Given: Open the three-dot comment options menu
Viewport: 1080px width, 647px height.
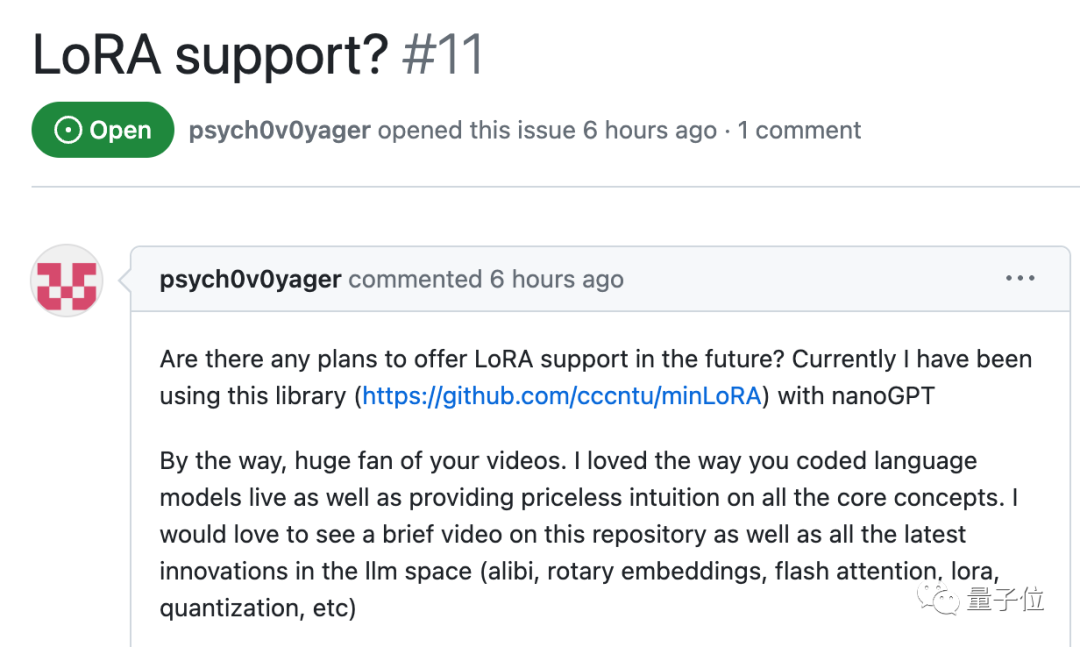Looking at the screenshot, I should click(1020, 278).
